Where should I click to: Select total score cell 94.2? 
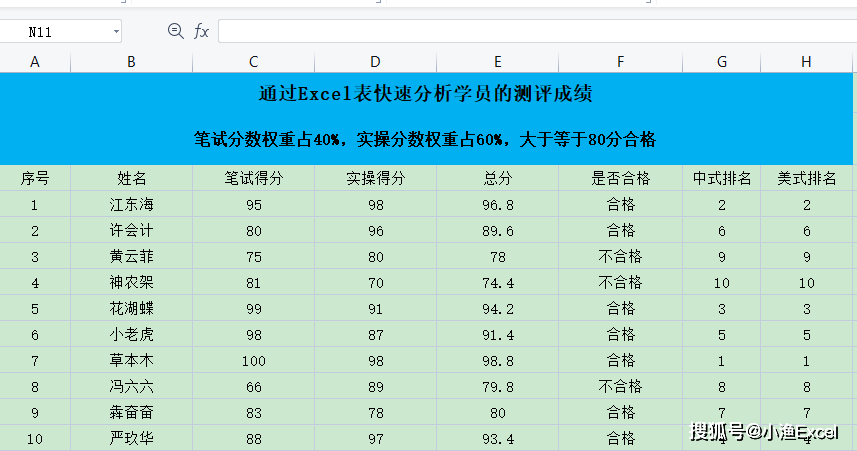497,308
